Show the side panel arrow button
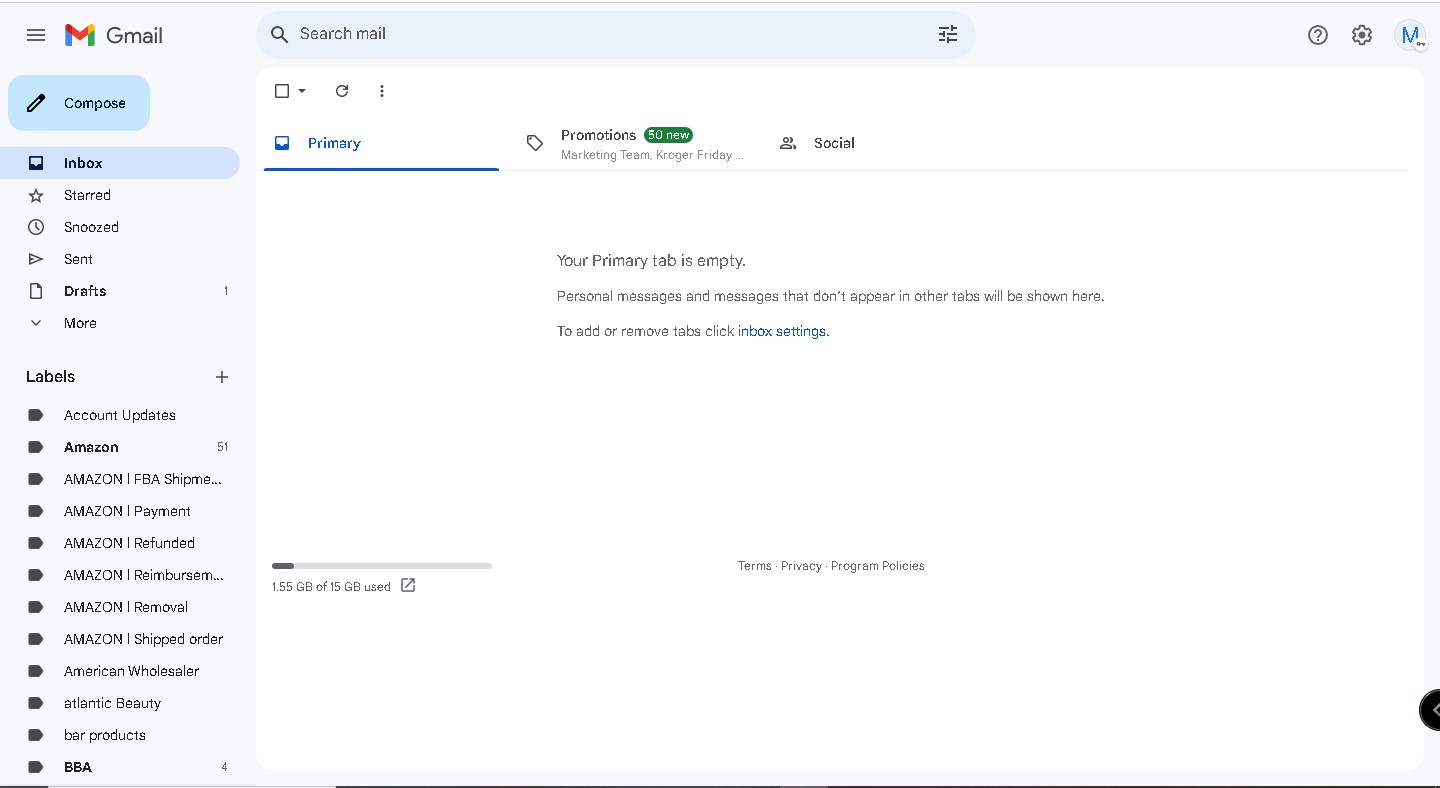 [1431, 709]
